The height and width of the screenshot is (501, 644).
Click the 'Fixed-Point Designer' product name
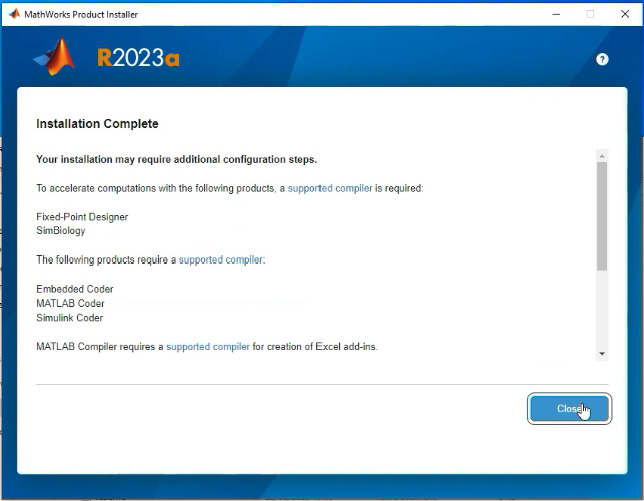82,217
